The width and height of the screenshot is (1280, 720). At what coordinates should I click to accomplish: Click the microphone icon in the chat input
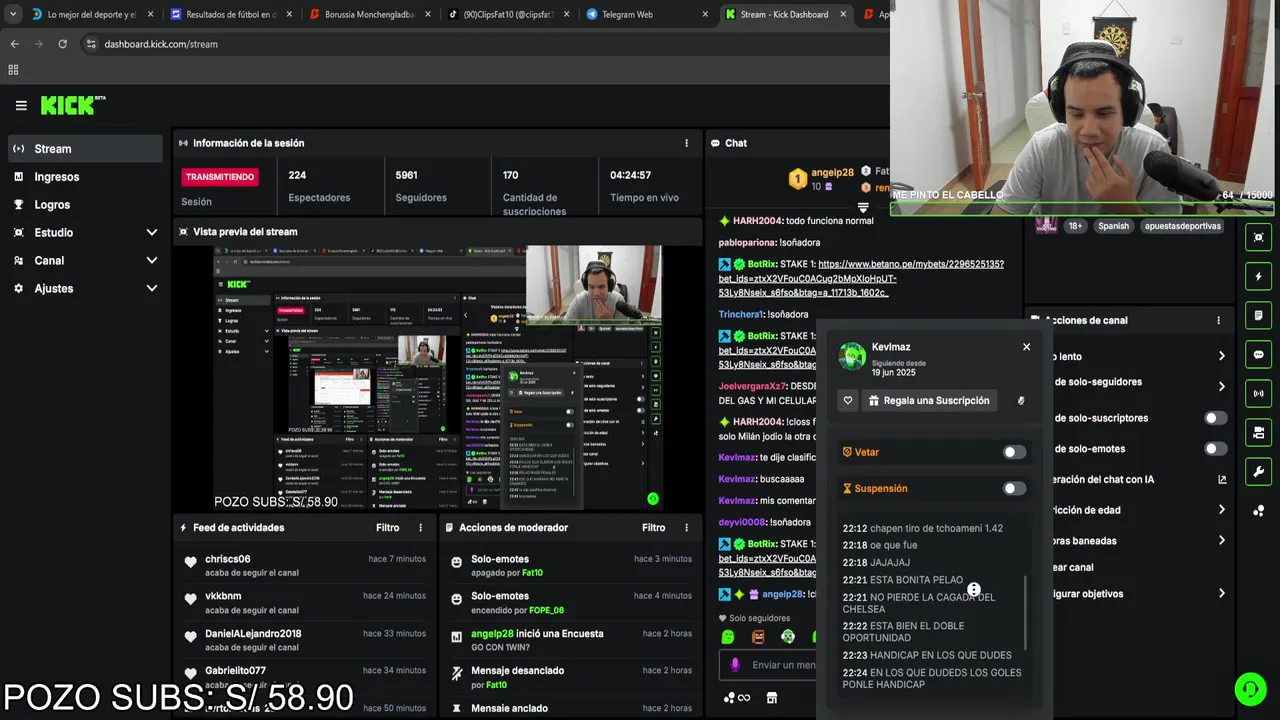(735, 665)
